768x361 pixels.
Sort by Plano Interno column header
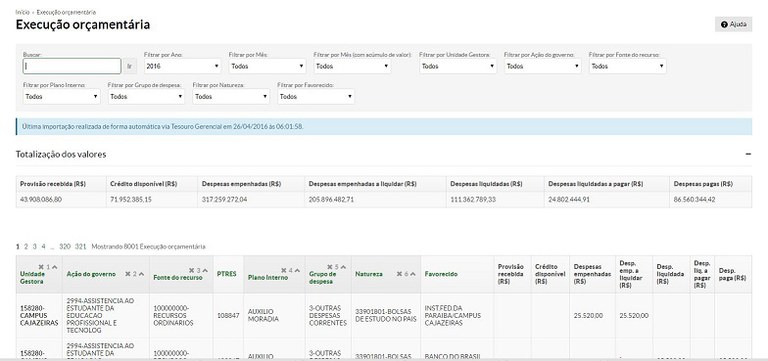click(268, 277)
